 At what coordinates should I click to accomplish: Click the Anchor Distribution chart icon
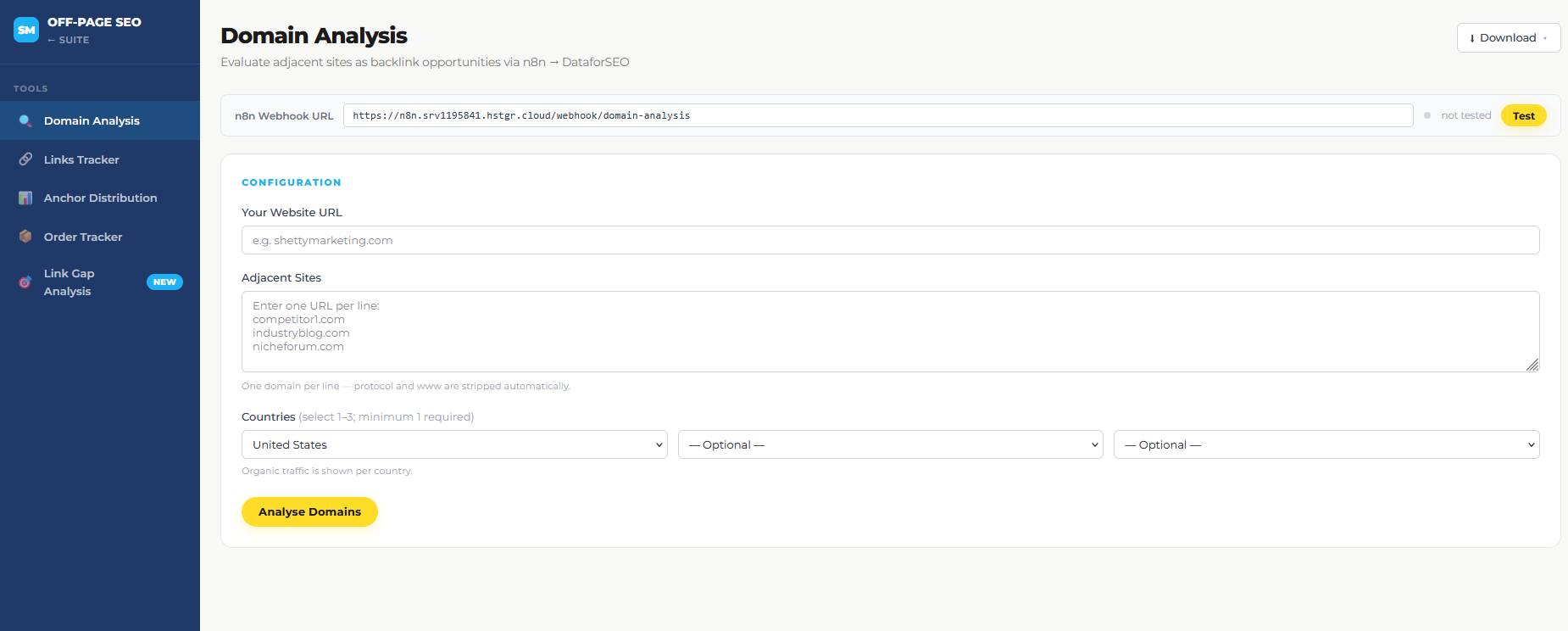(x=25, y=198)
